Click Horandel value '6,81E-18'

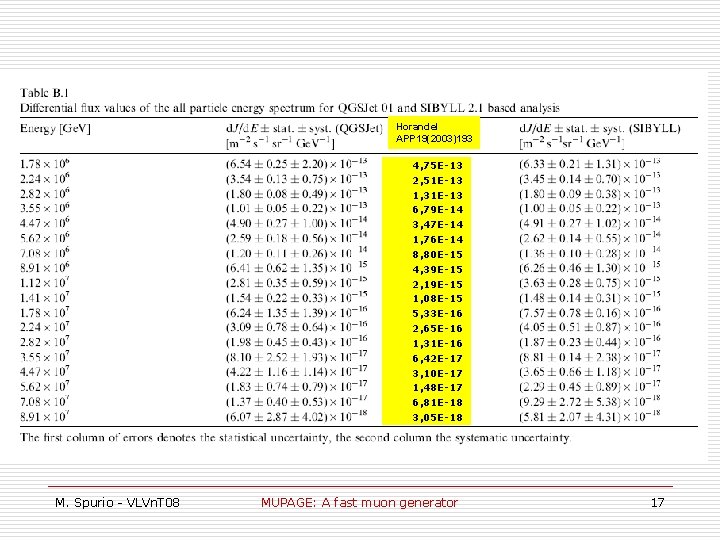[x=437, y=403]
